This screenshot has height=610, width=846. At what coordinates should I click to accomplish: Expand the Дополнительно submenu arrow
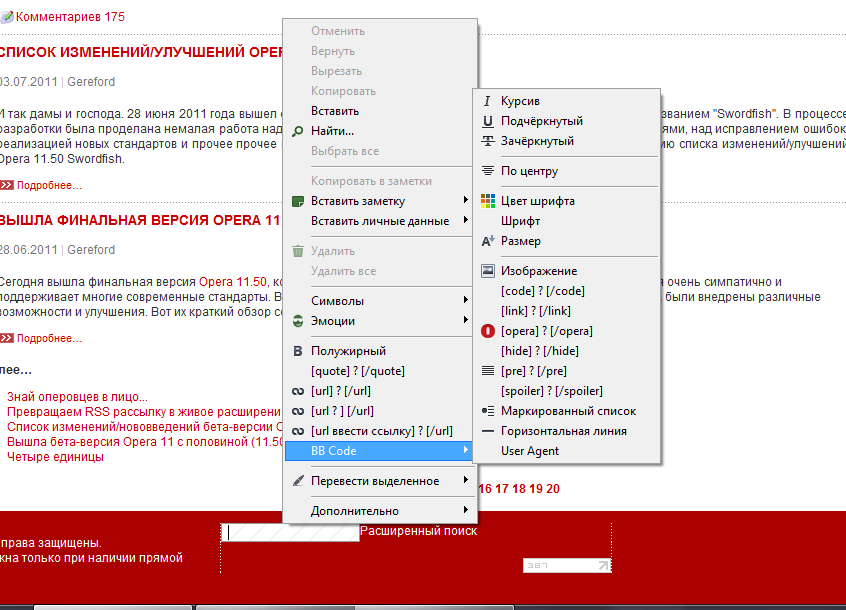coord(466,510)
